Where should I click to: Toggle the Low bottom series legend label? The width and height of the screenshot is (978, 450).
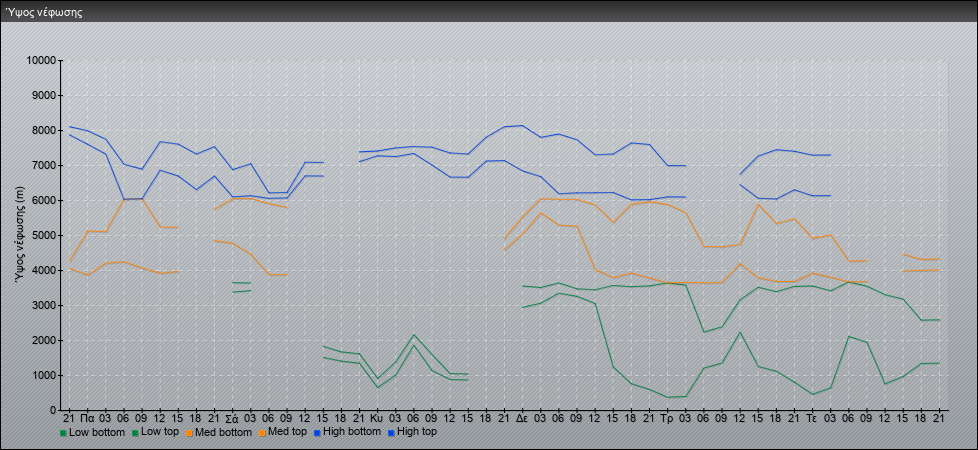(97, 432)
